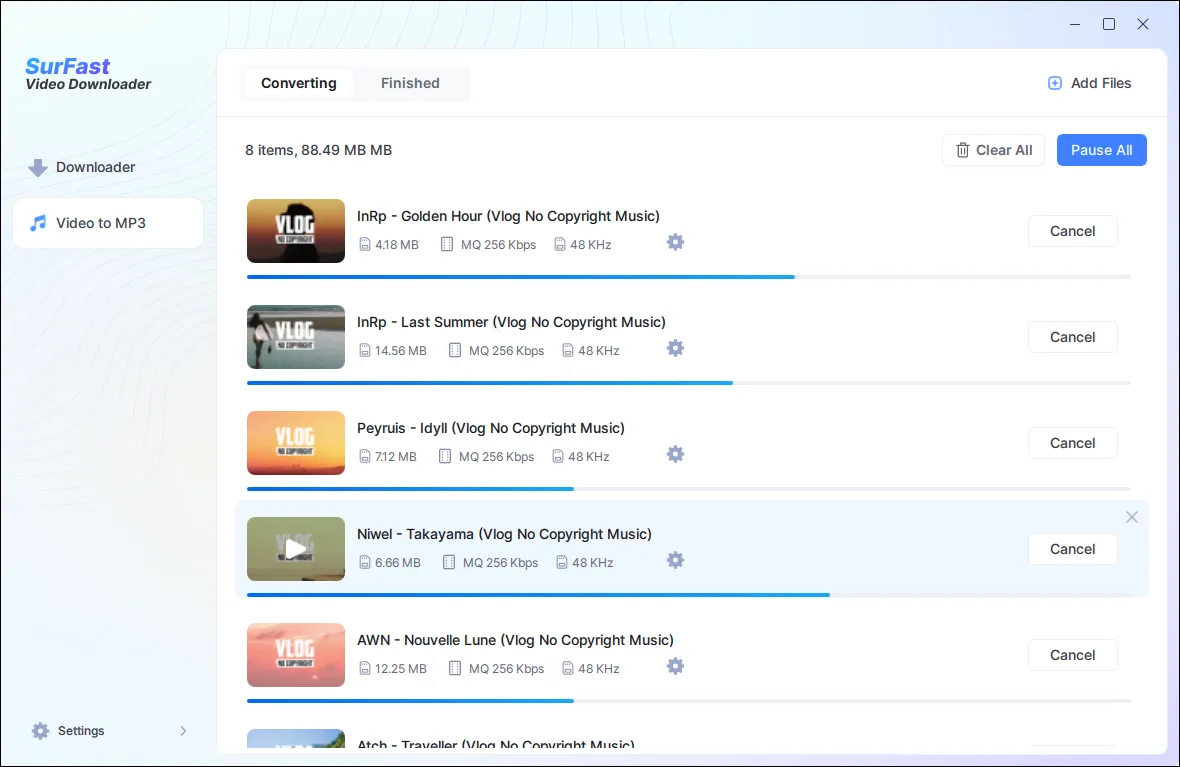Cancel the AWN Nouvelle Lune download
The width and height of the screenshot is (1180, 767).
[1072, 655]
